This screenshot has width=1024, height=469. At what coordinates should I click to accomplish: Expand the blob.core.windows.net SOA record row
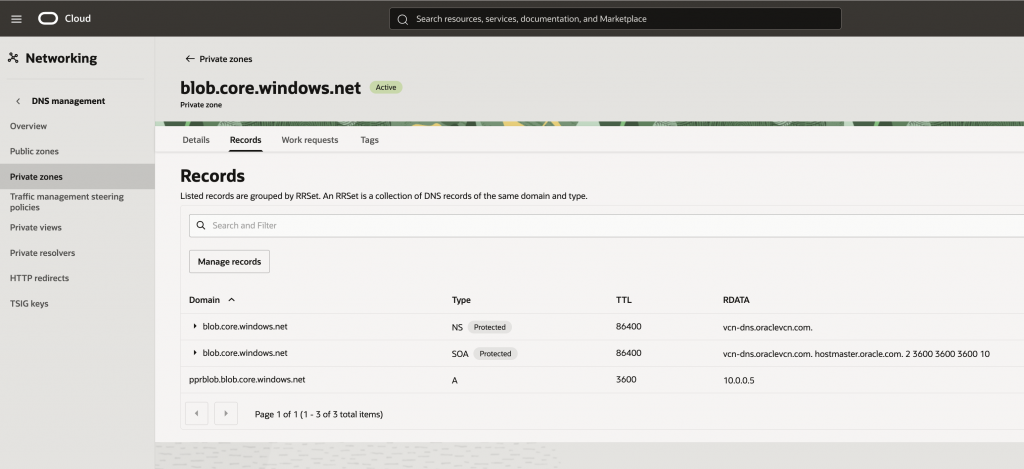[x=195, y=353]
